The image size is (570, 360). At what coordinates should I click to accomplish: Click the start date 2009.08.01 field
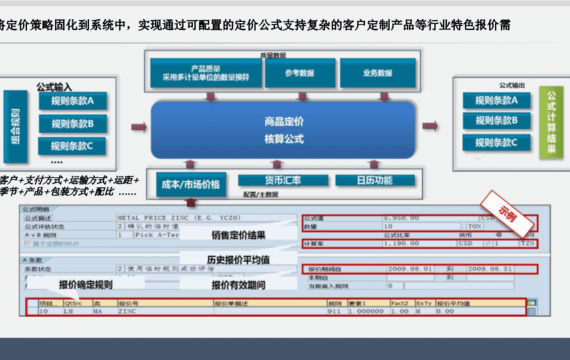411,269
